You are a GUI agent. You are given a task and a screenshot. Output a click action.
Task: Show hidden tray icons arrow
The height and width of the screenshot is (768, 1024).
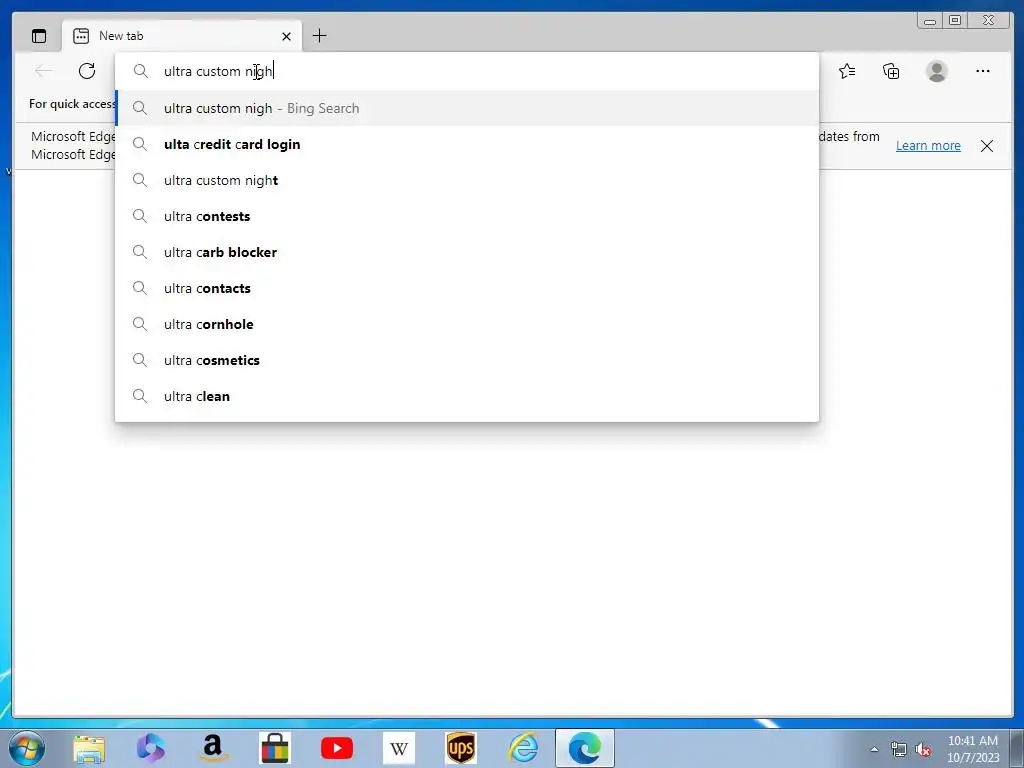coord(874,749)
